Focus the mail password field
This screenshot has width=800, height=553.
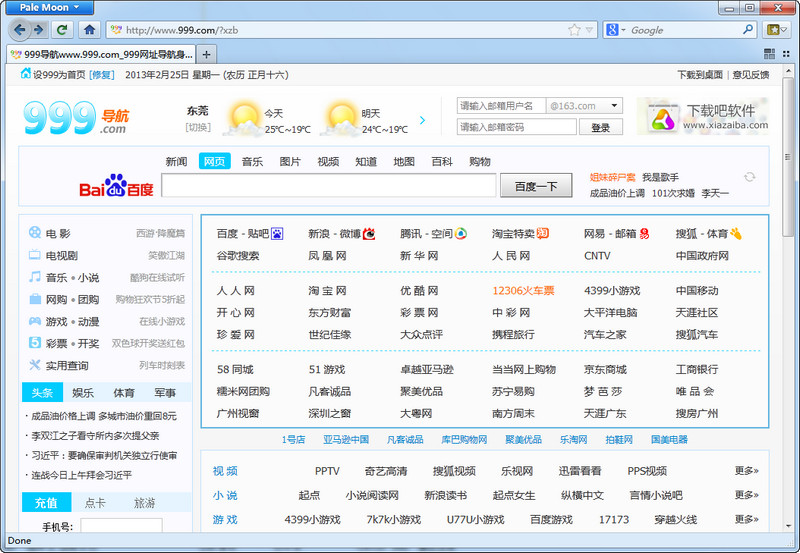point(517,127)
